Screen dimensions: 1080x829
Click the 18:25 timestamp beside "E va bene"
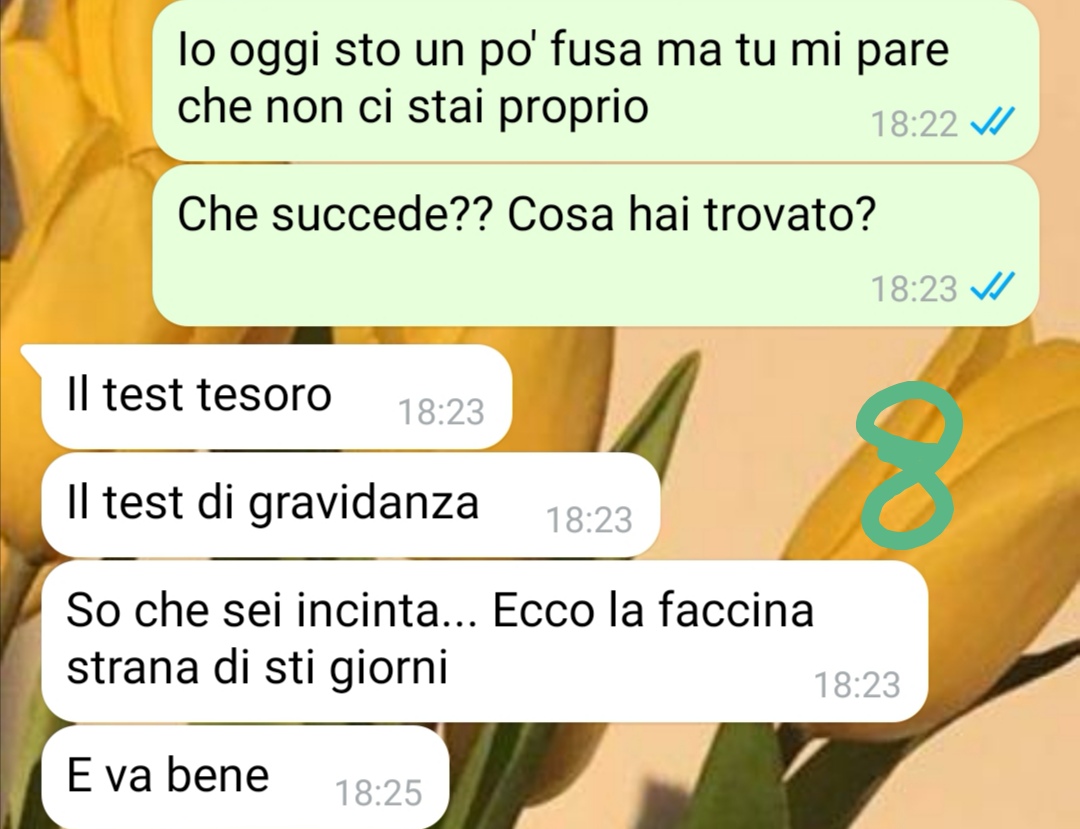point(378,793)
